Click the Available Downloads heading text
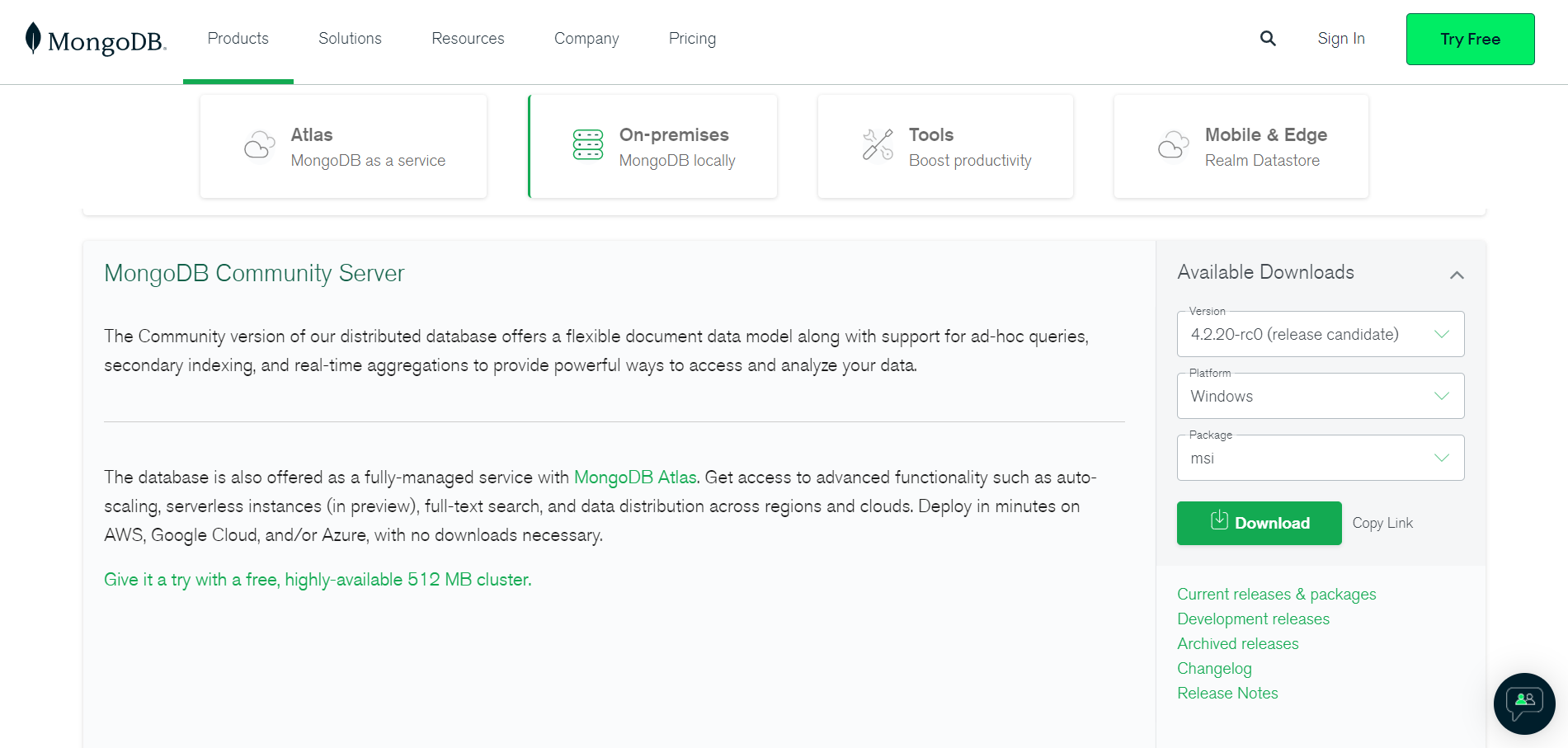 click(1265, 272)
